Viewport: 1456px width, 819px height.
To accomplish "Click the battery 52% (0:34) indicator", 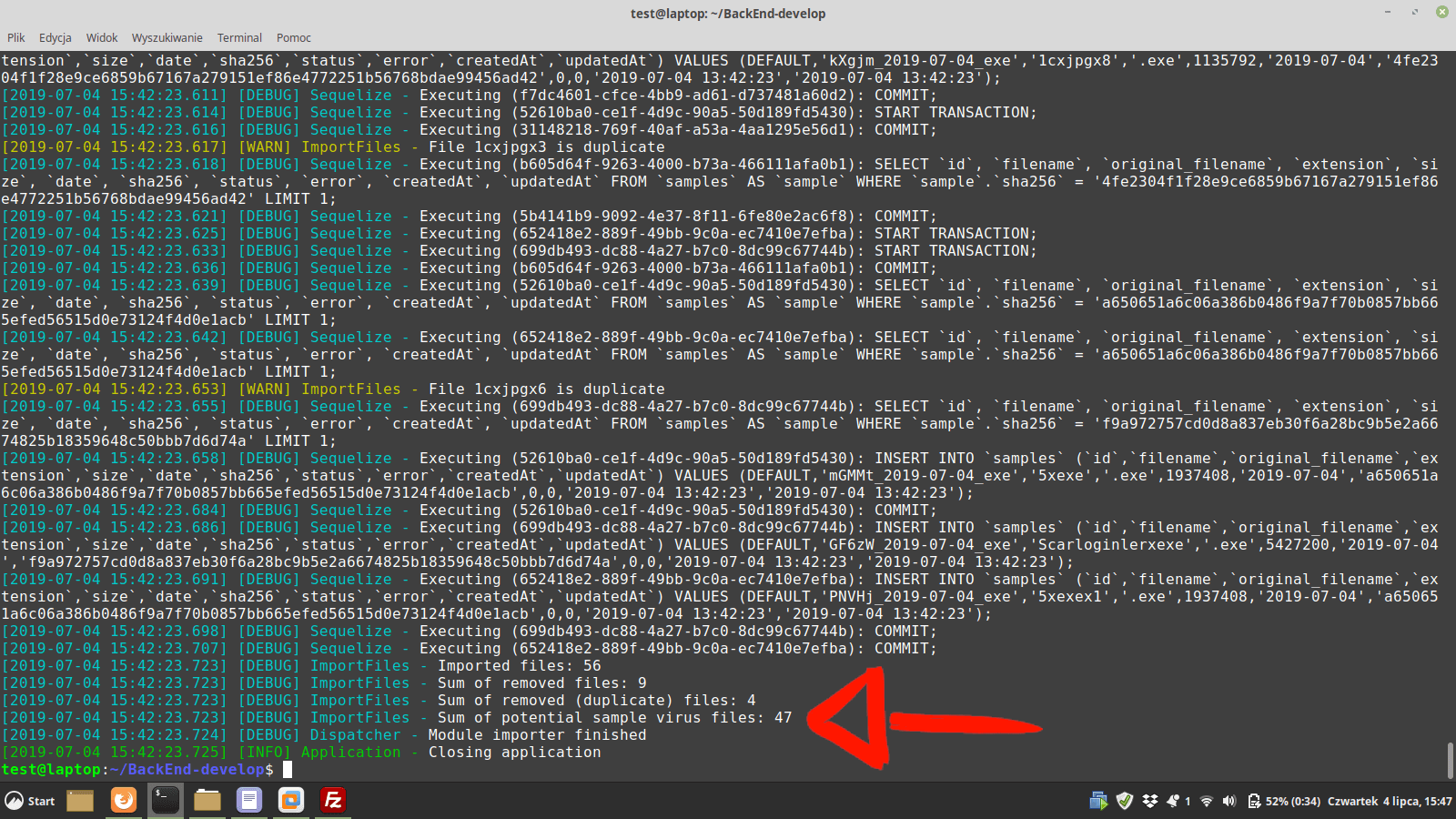I will [x=1283, y=801].
